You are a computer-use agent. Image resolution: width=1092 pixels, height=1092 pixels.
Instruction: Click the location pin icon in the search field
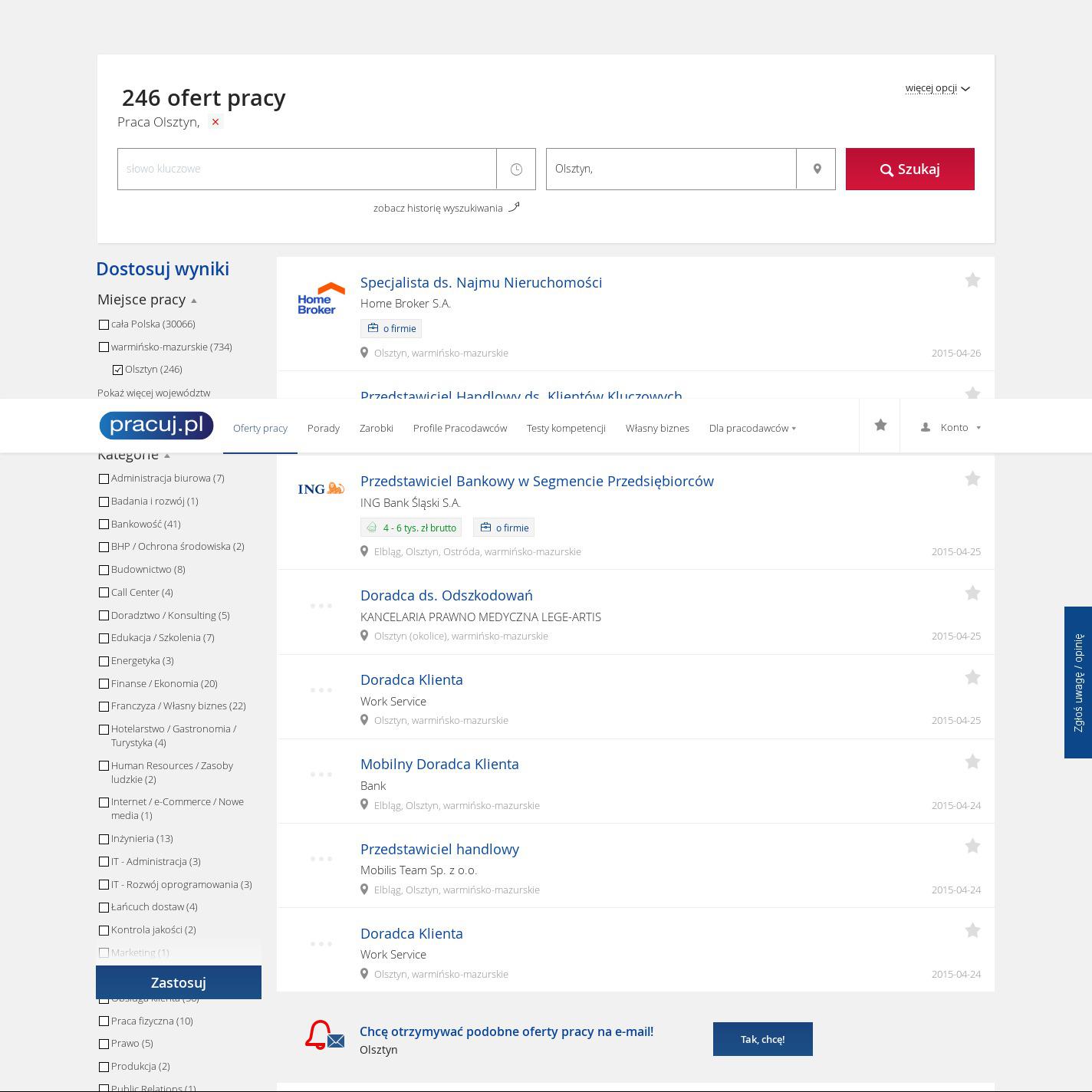click(x=817, y=169)
